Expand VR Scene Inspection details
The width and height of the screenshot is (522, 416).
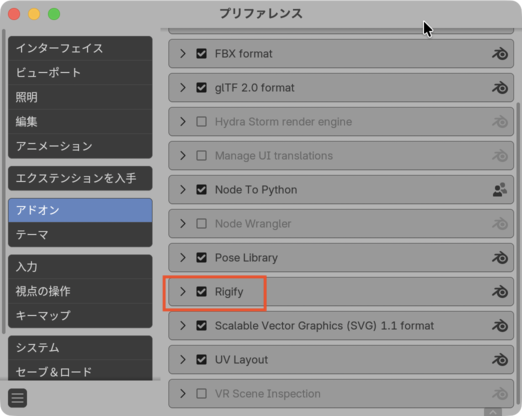point(183,394)
